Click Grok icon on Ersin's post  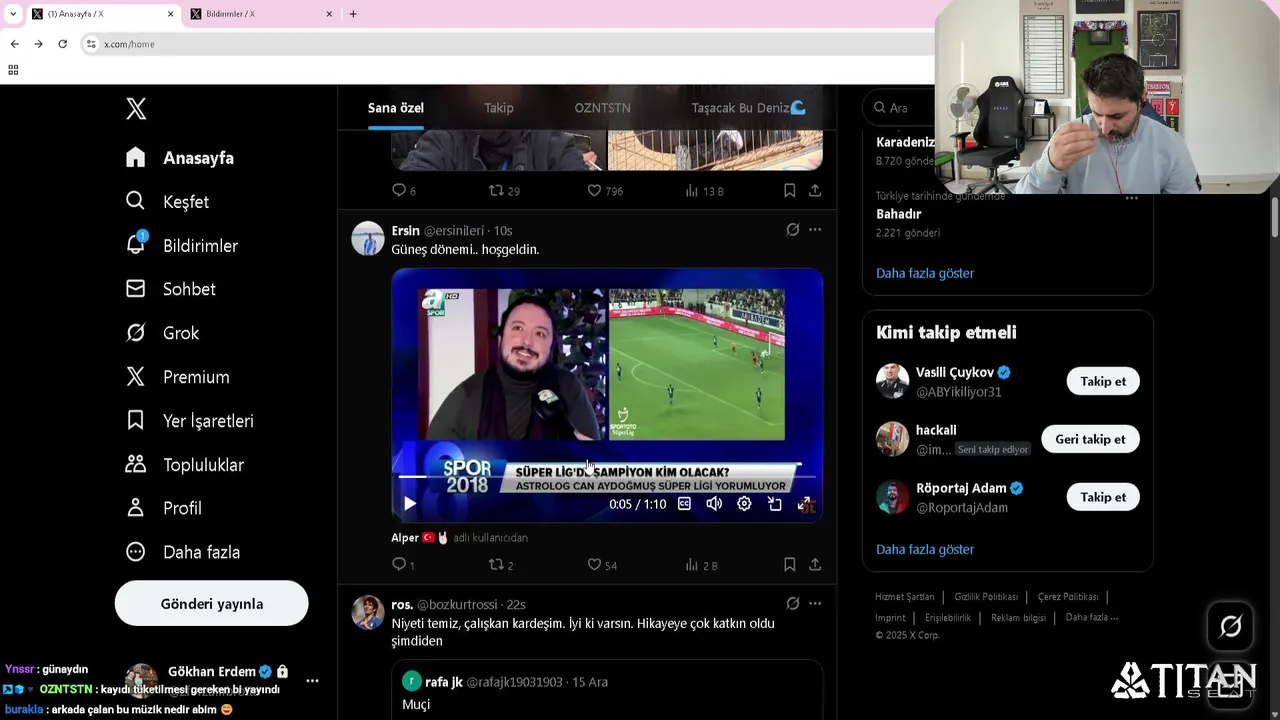coord(792,230)
